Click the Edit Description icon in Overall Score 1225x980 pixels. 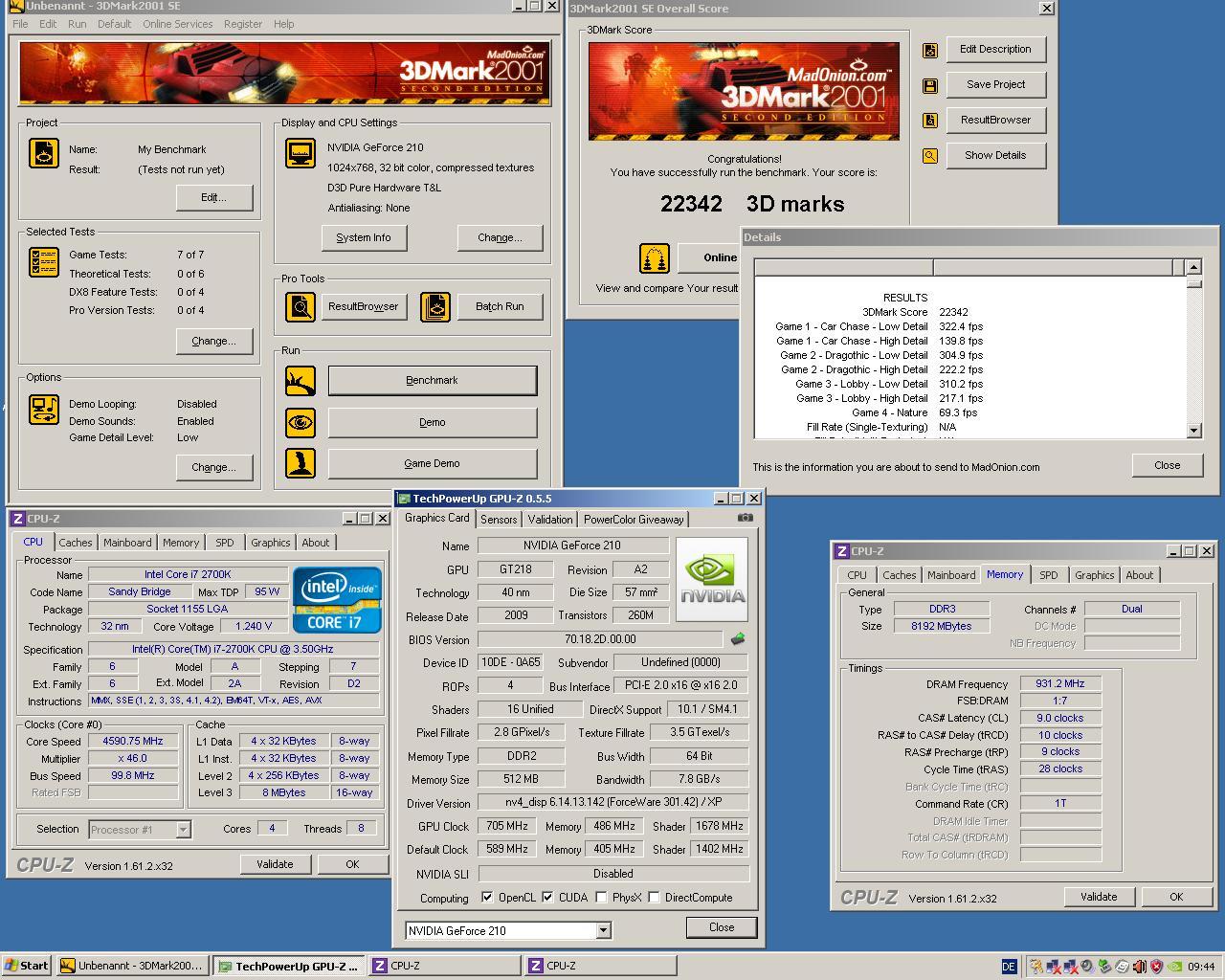tap(929, 51)
